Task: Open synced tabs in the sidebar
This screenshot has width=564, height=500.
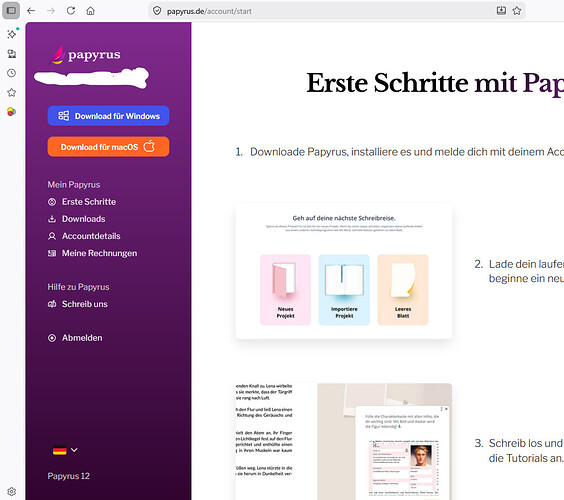Action: point(12,54)
